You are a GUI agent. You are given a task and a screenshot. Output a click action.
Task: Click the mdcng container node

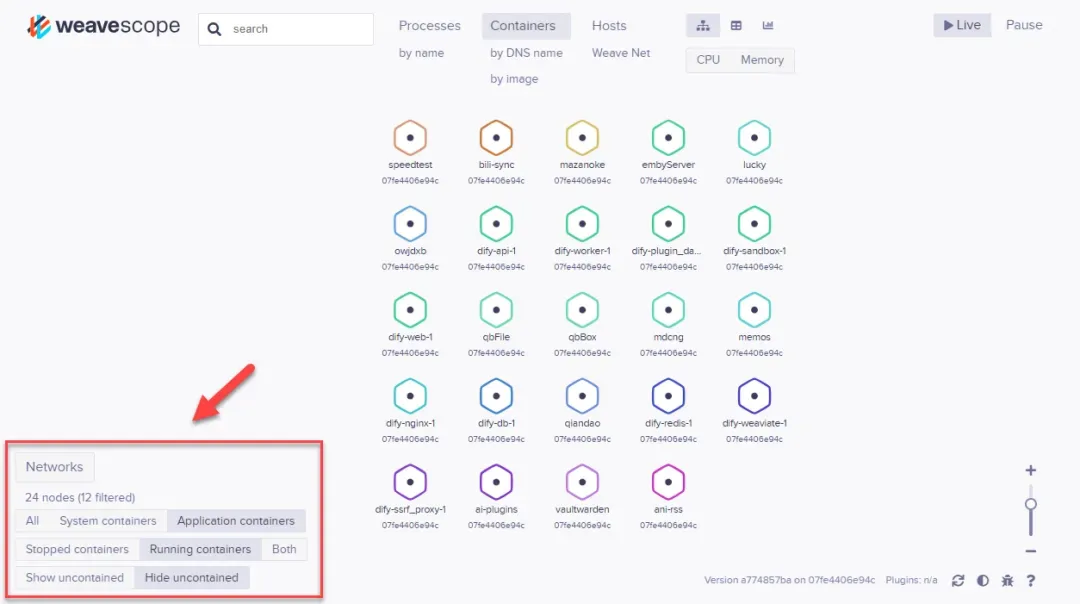(x=668, y=310)
